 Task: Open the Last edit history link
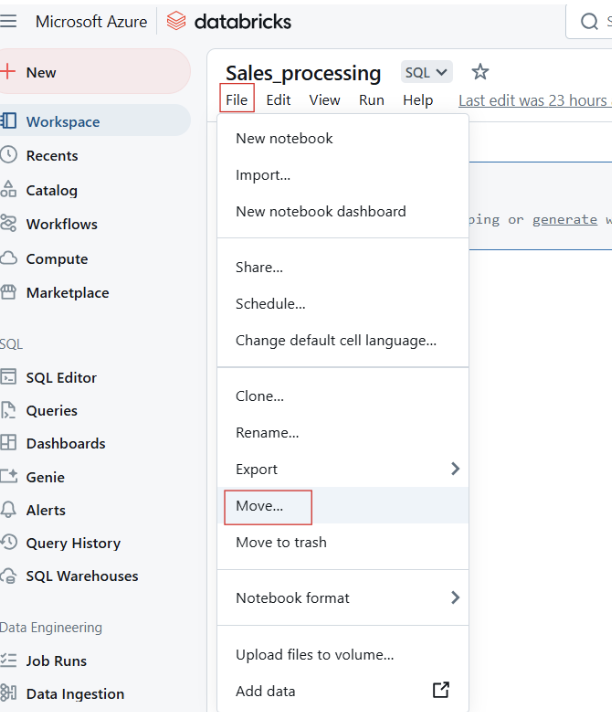pos(535,100)
